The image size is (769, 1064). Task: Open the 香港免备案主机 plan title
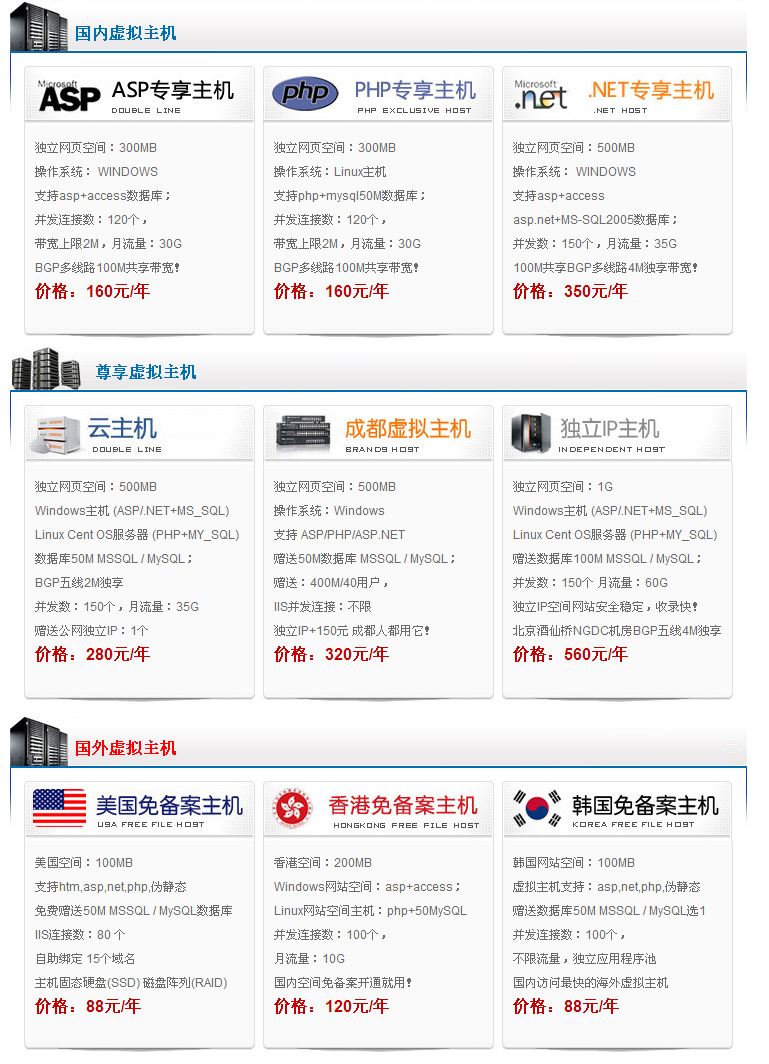pos(403,805)
